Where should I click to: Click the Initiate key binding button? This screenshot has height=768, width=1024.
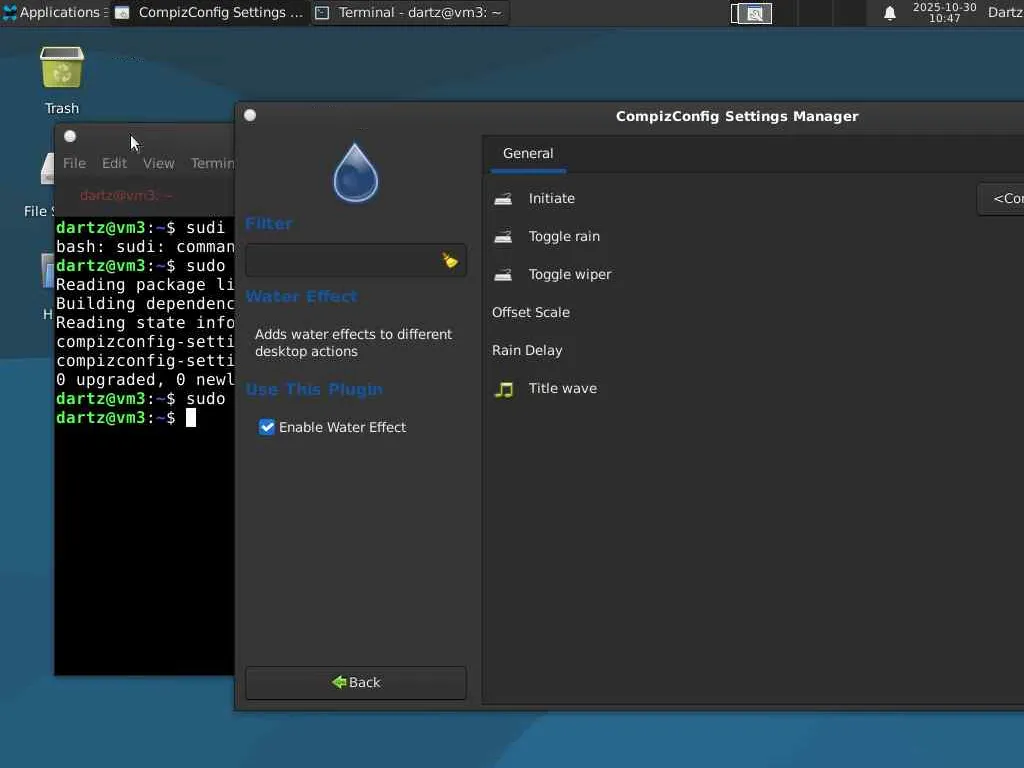tap(1000, 199)
